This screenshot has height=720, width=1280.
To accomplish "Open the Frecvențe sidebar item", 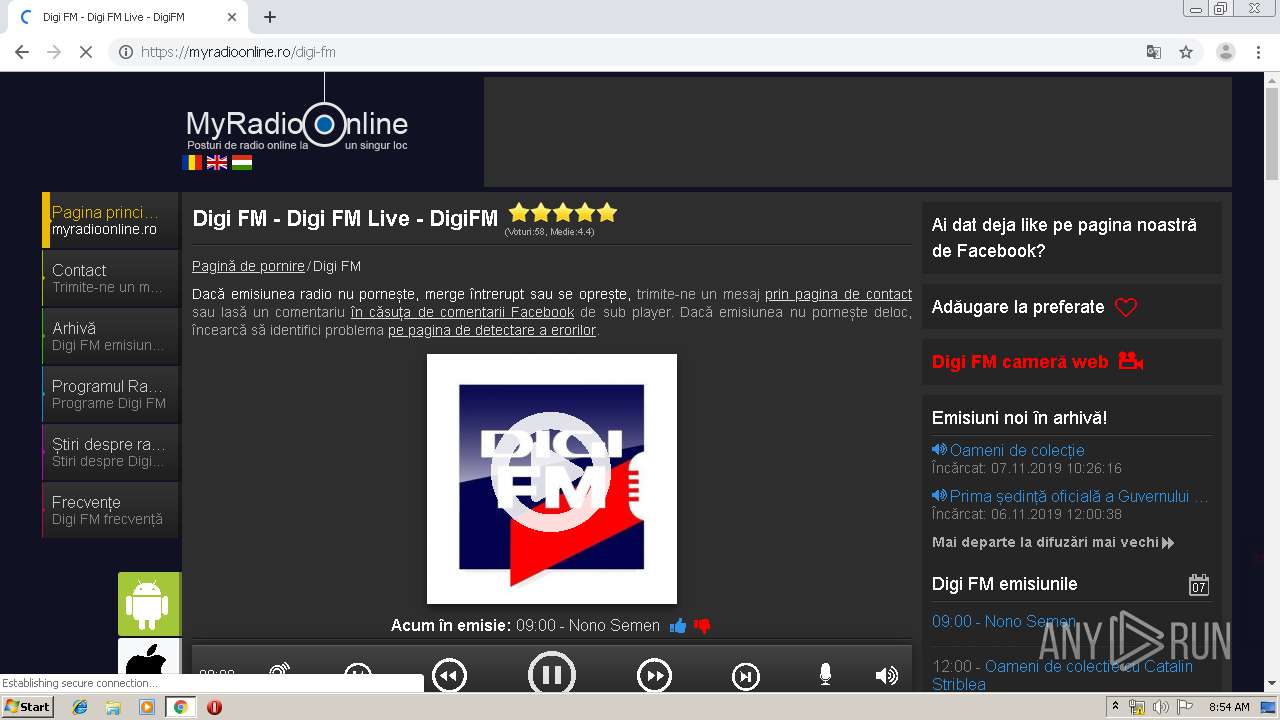I will pos(111,510).
